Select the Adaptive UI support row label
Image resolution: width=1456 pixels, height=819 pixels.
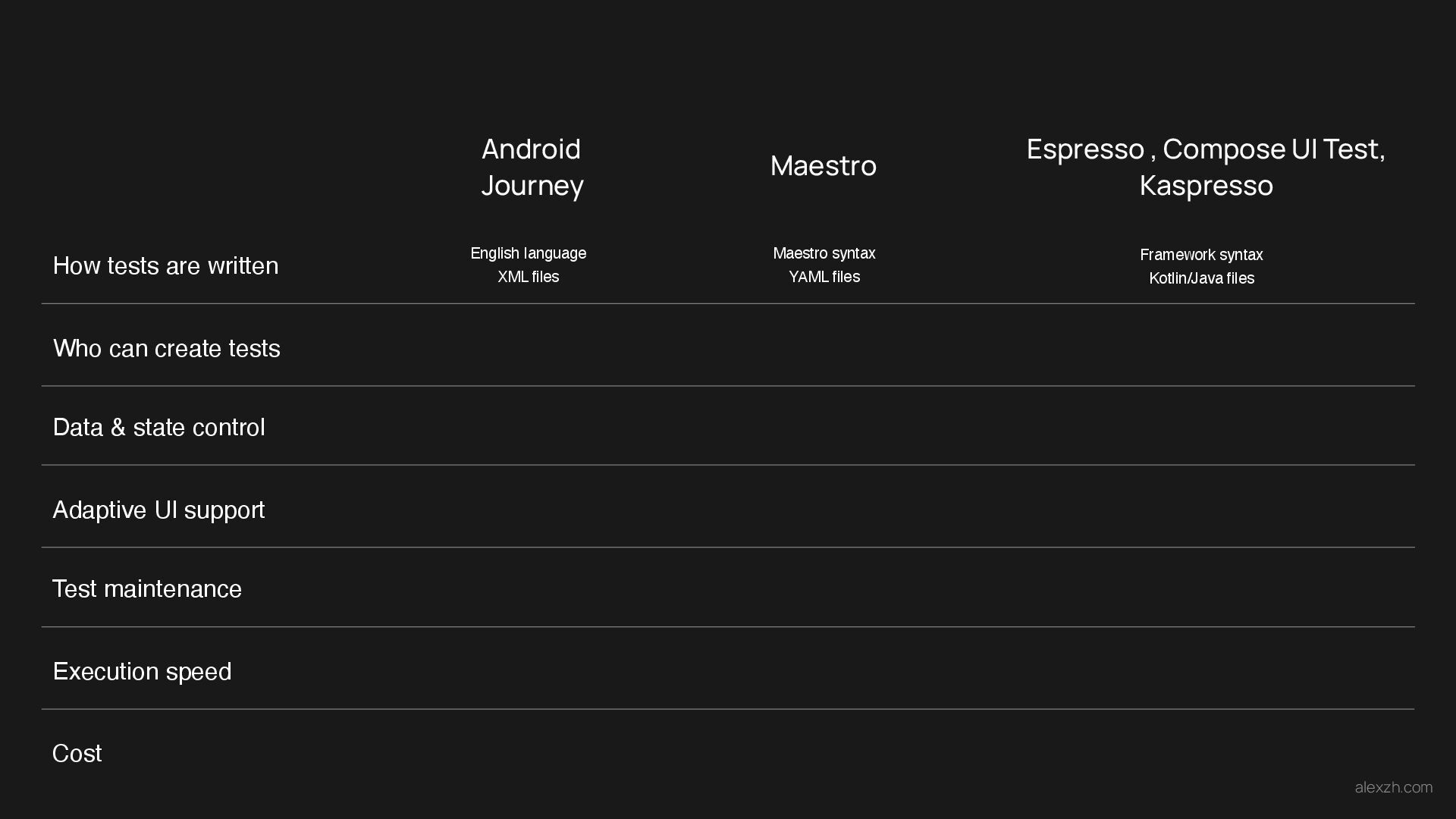pos(158,510)
